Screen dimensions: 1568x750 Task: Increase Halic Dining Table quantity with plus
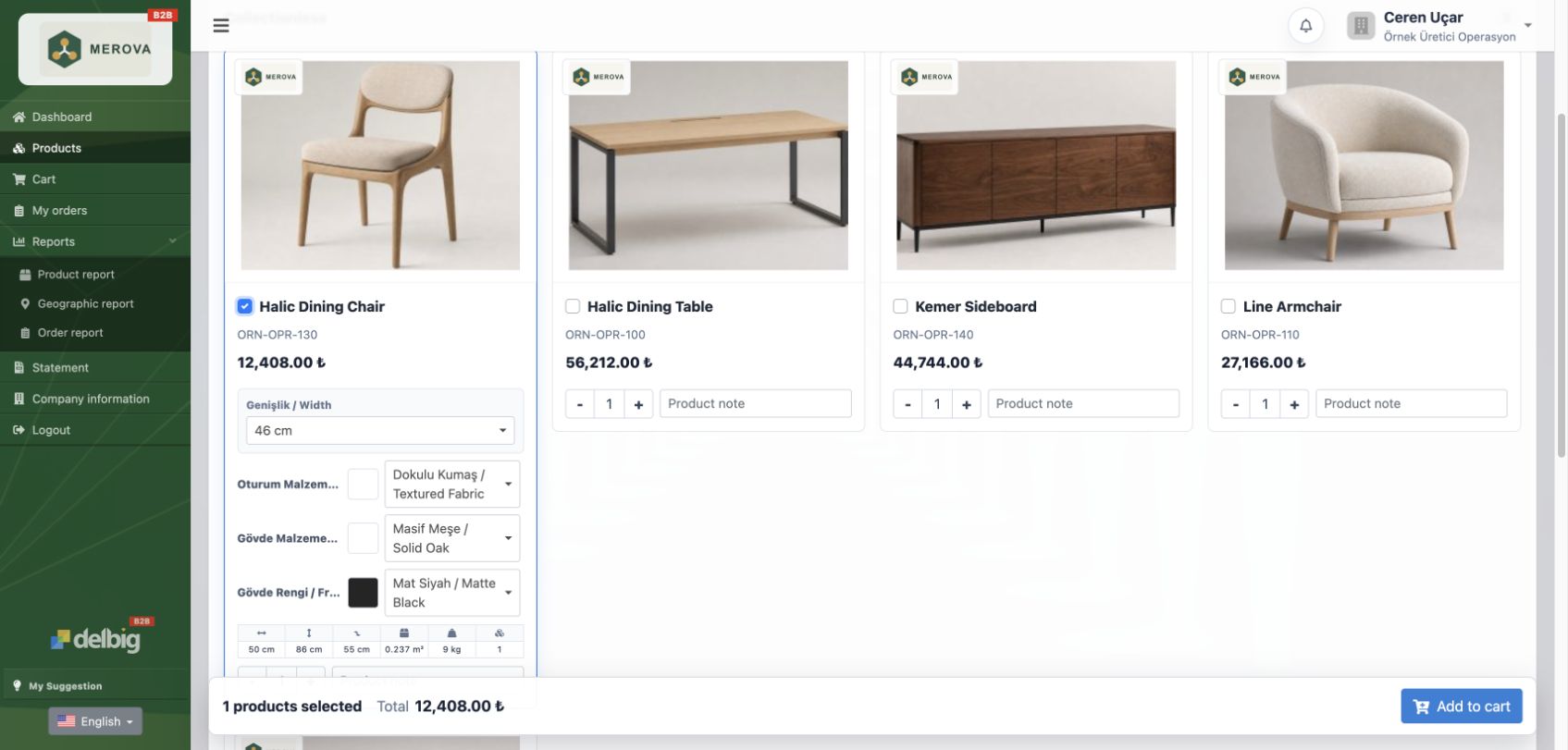[638, 404]
